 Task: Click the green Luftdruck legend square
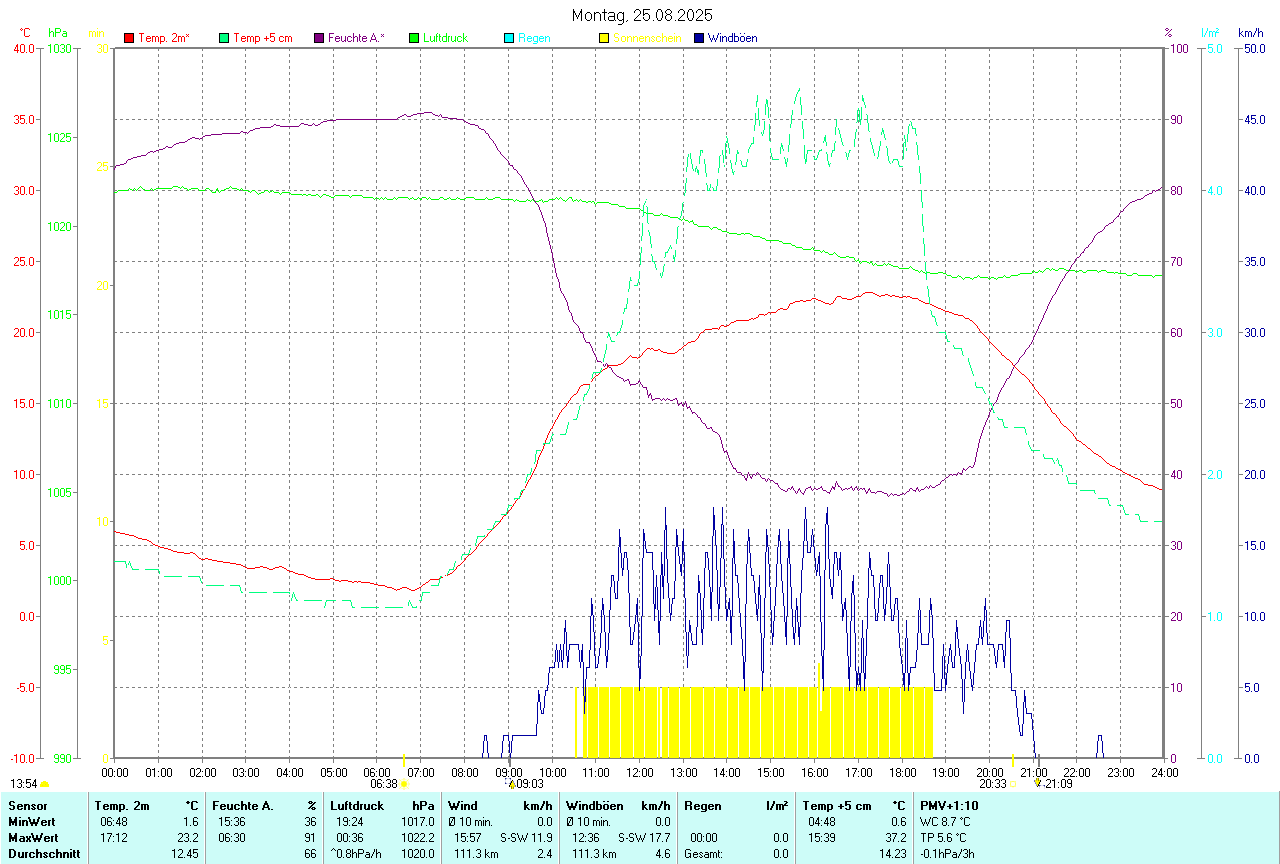[414, 38]
